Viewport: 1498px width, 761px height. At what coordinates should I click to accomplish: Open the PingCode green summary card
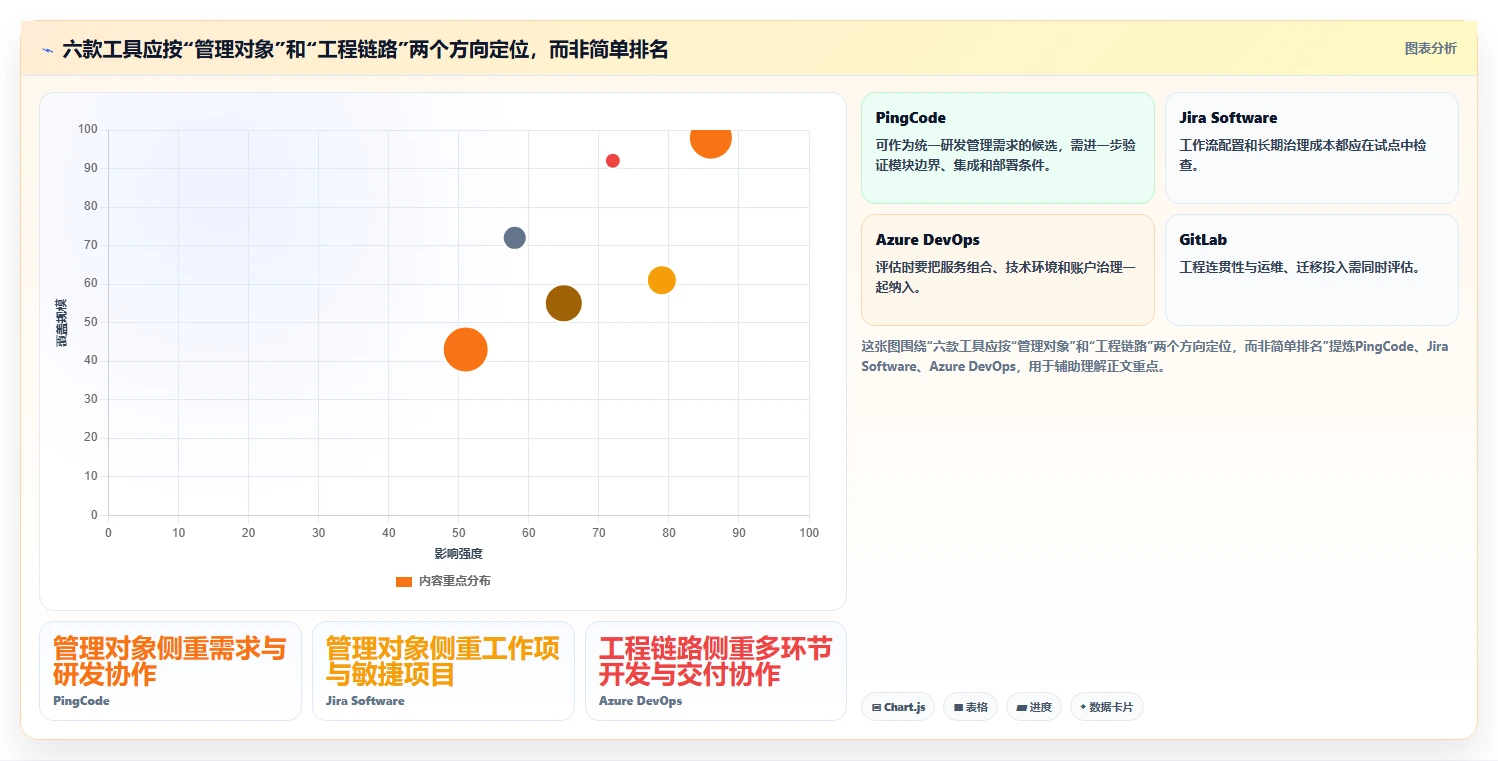pyautogui.click(x=1007, y=148)
